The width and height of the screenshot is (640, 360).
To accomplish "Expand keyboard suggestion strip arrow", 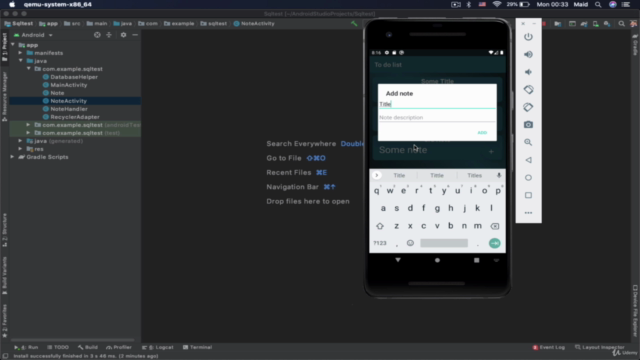I will tap(377, 176).
